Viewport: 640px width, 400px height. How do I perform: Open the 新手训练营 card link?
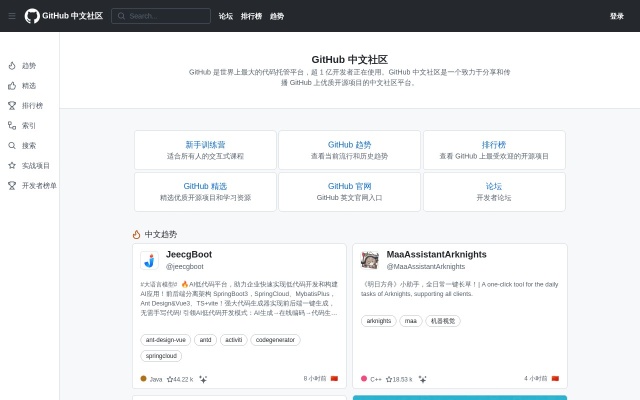(205, 144)
